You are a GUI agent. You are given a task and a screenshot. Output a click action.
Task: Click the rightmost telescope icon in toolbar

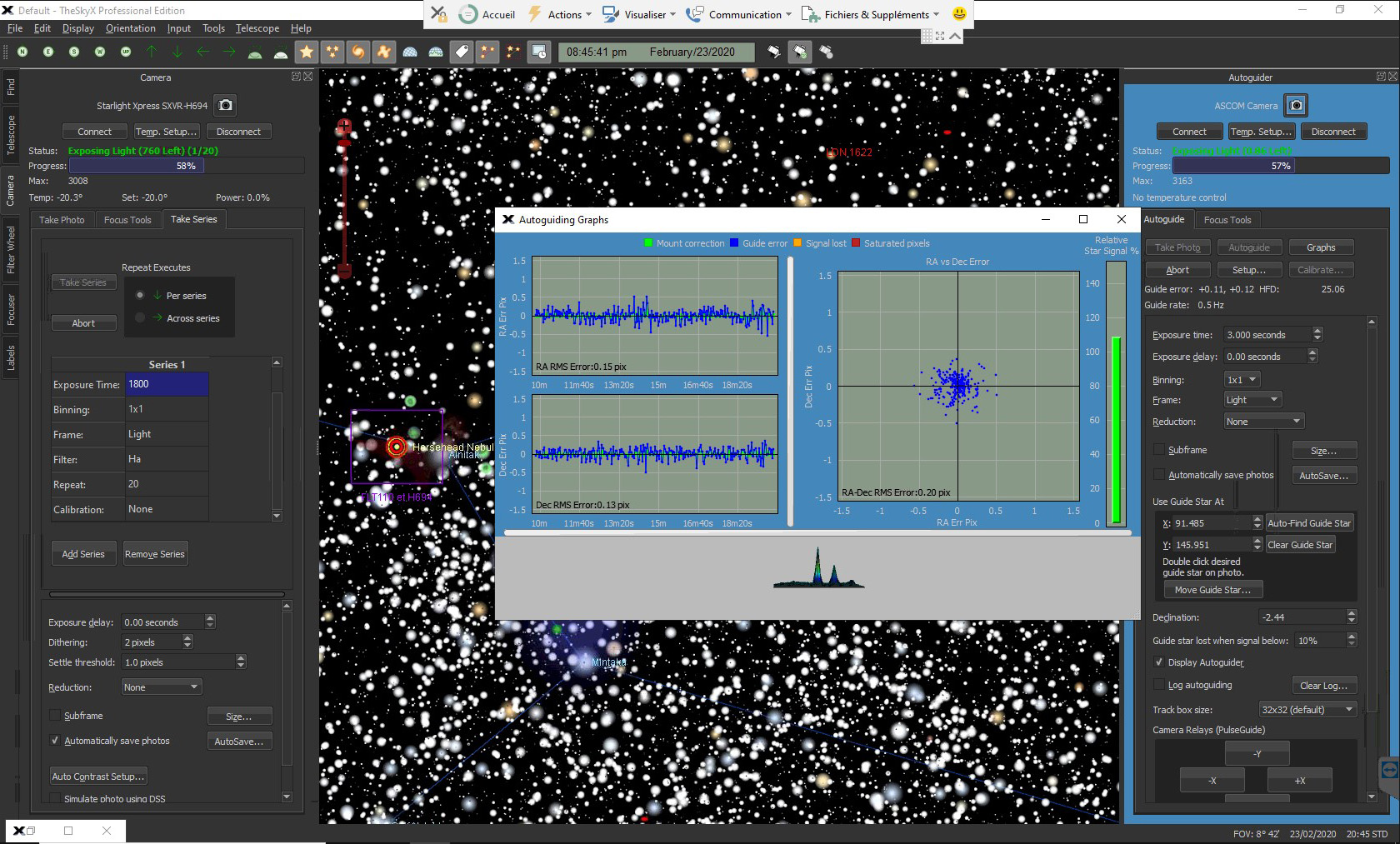[826, 52]
